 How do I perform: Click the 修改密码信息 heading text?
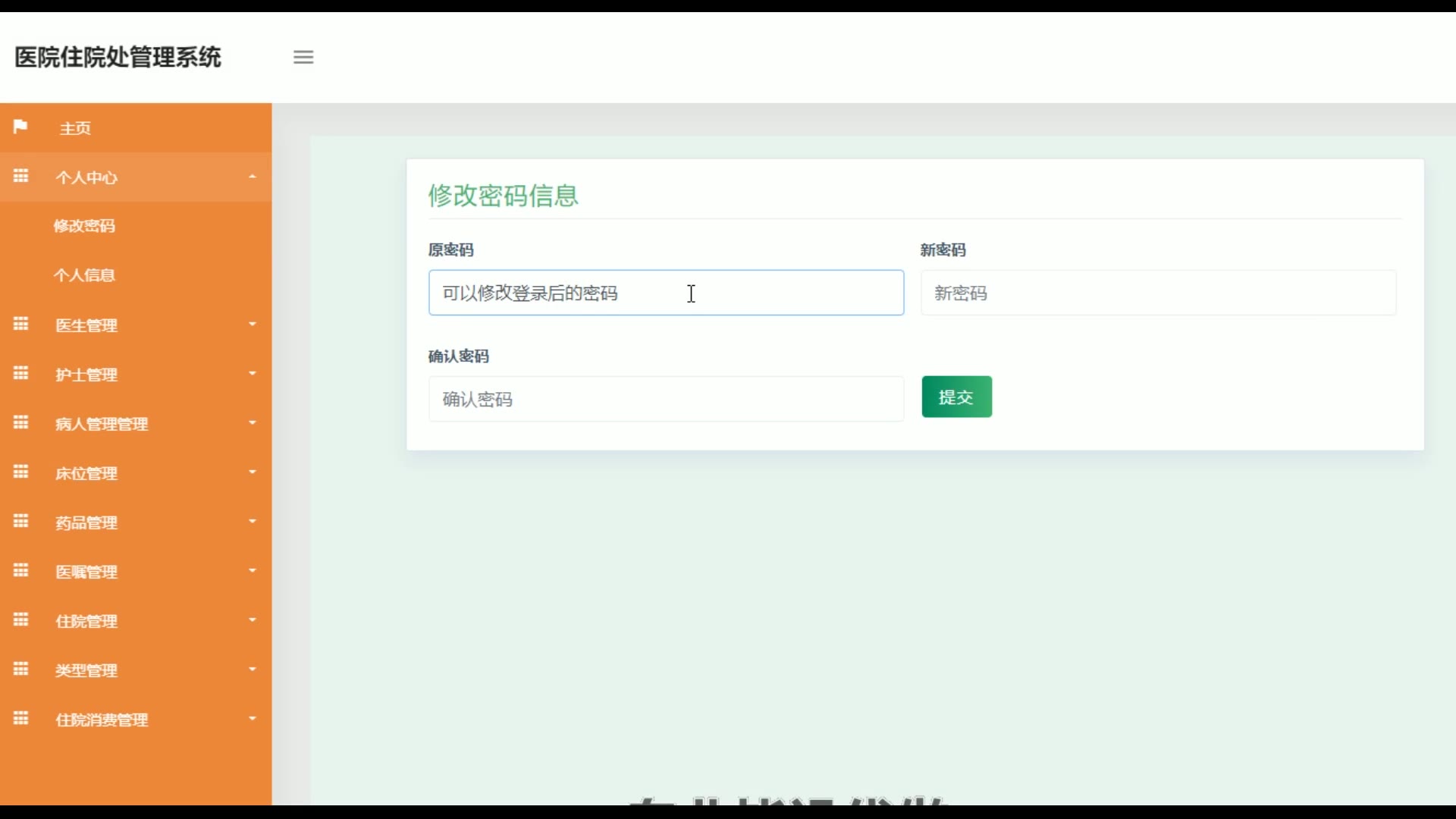click(x=504, y=196)
